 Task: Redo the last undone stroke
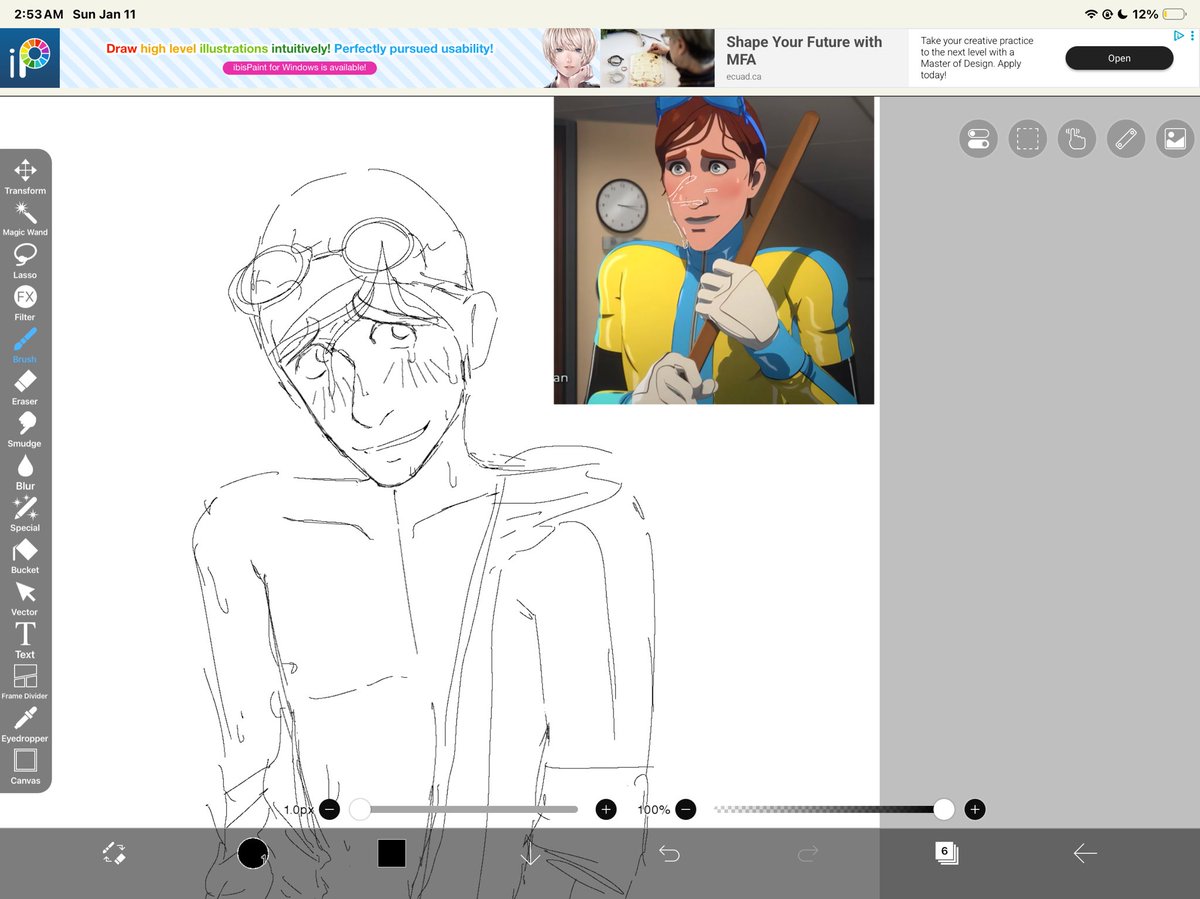(x=808, y=853)
